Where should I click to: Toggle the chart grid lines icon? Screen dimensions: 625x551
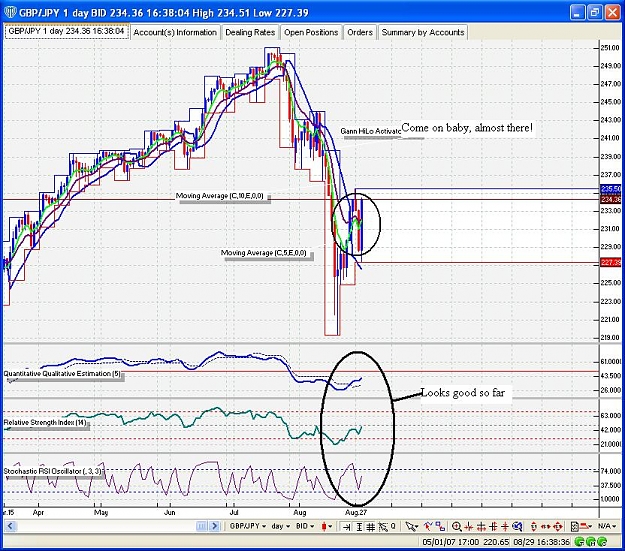[x=370, y=527]
